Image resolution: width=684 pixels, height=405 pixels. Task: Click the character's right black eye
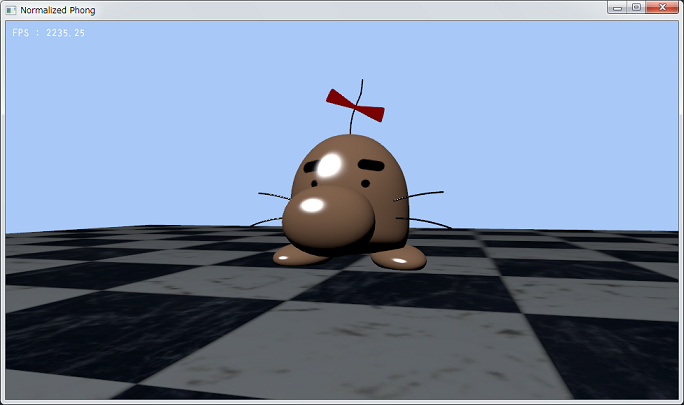click(372, 164)
